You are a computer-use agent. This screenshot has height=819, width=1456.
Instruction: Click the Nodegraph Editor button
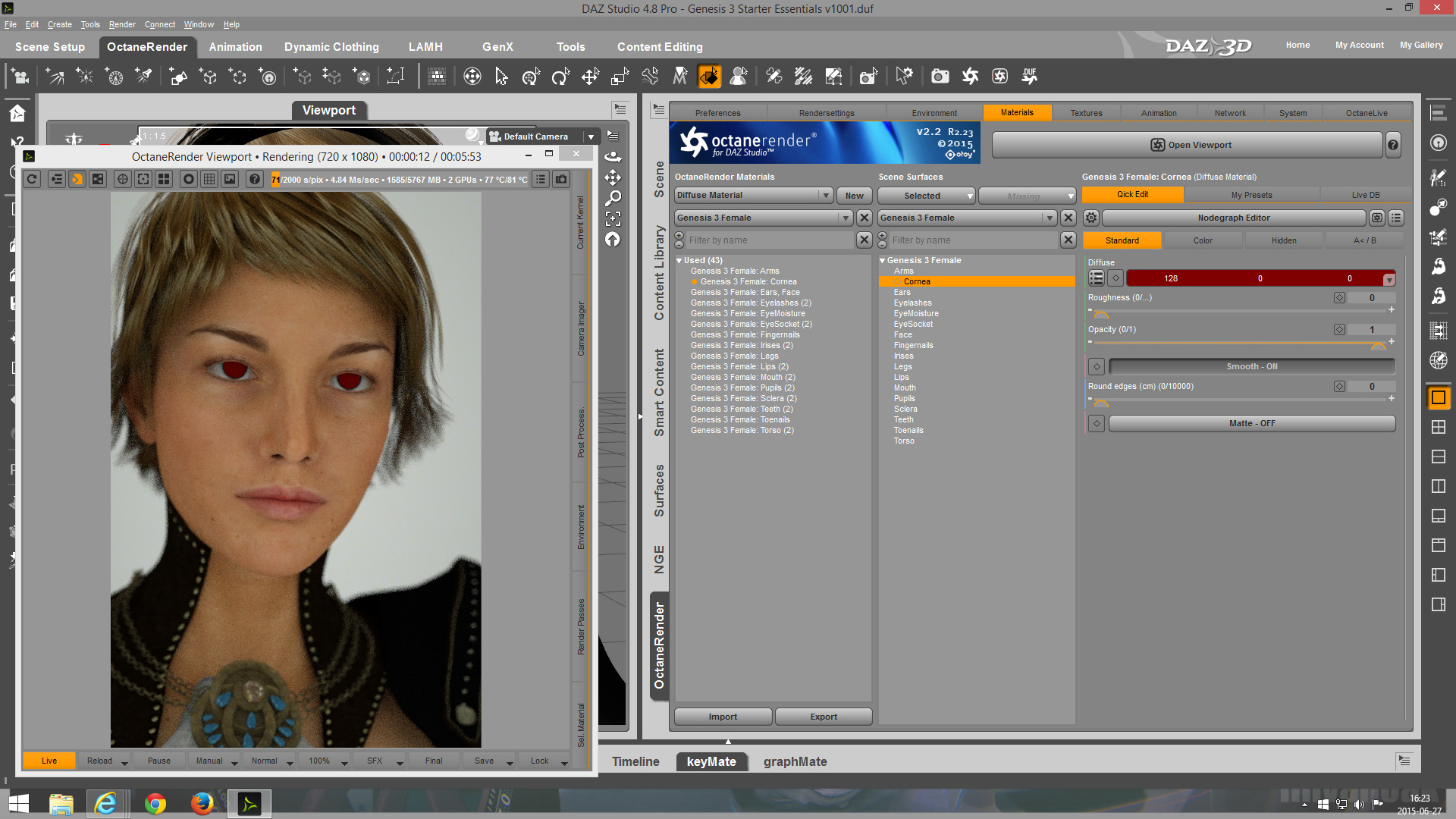[x=1234, y=218]
